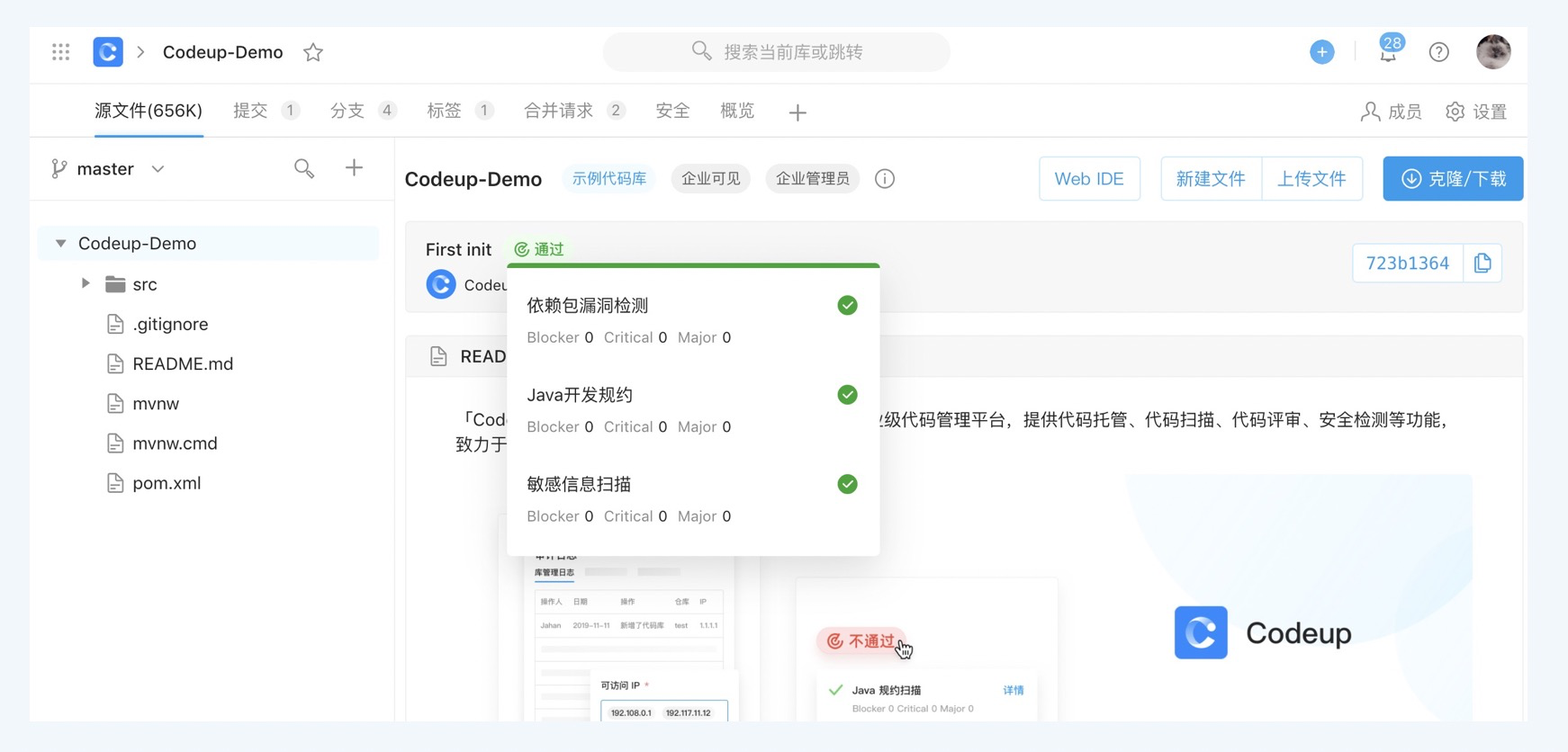Search files in the branch panel
The width and height of the screenshot is (1568, 752).
[x=304, y=168]
